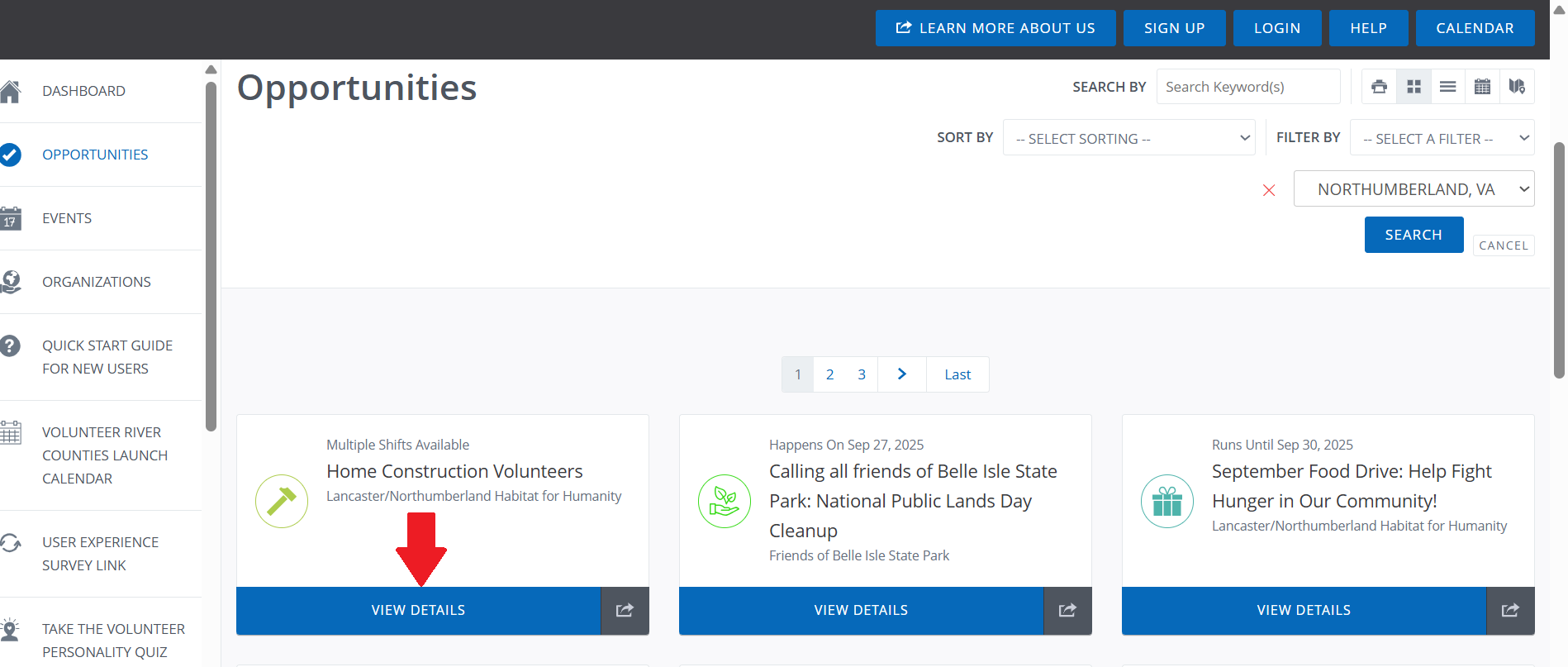Click the Sign Up button
The width and height of the screenshot is (1568, 667).
pos(1174,28)
